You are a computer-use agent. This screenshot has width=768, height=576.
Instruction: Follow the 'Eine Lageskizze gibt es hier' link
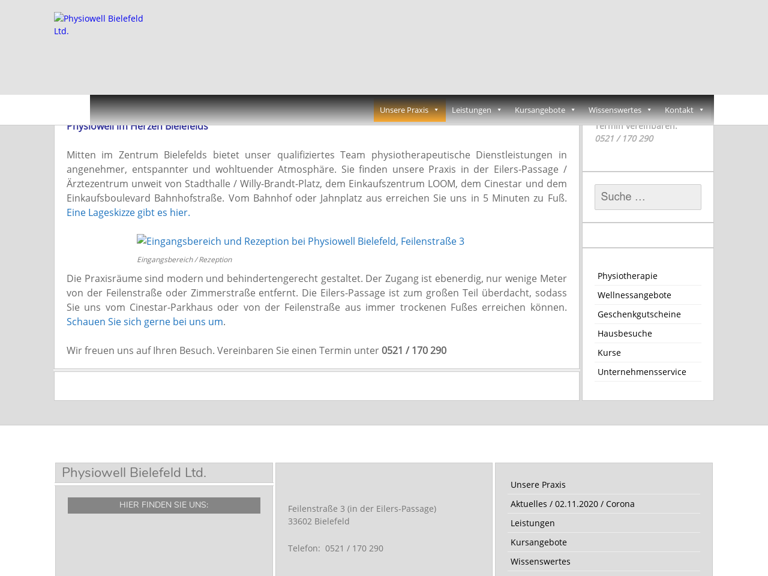coord(128,213)
